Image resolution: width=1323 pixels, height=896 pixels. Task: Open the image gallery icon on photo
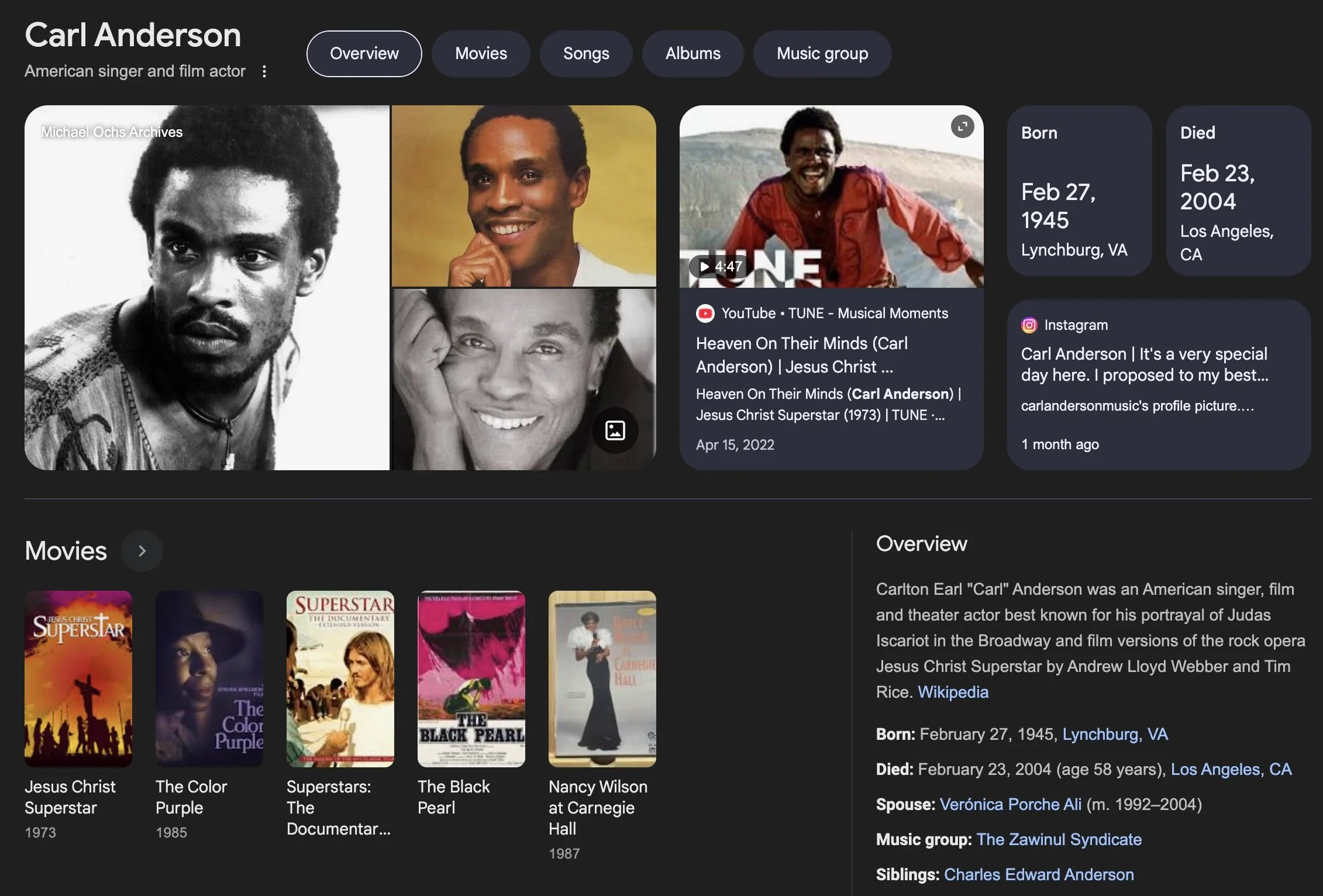tap(615, 430)
